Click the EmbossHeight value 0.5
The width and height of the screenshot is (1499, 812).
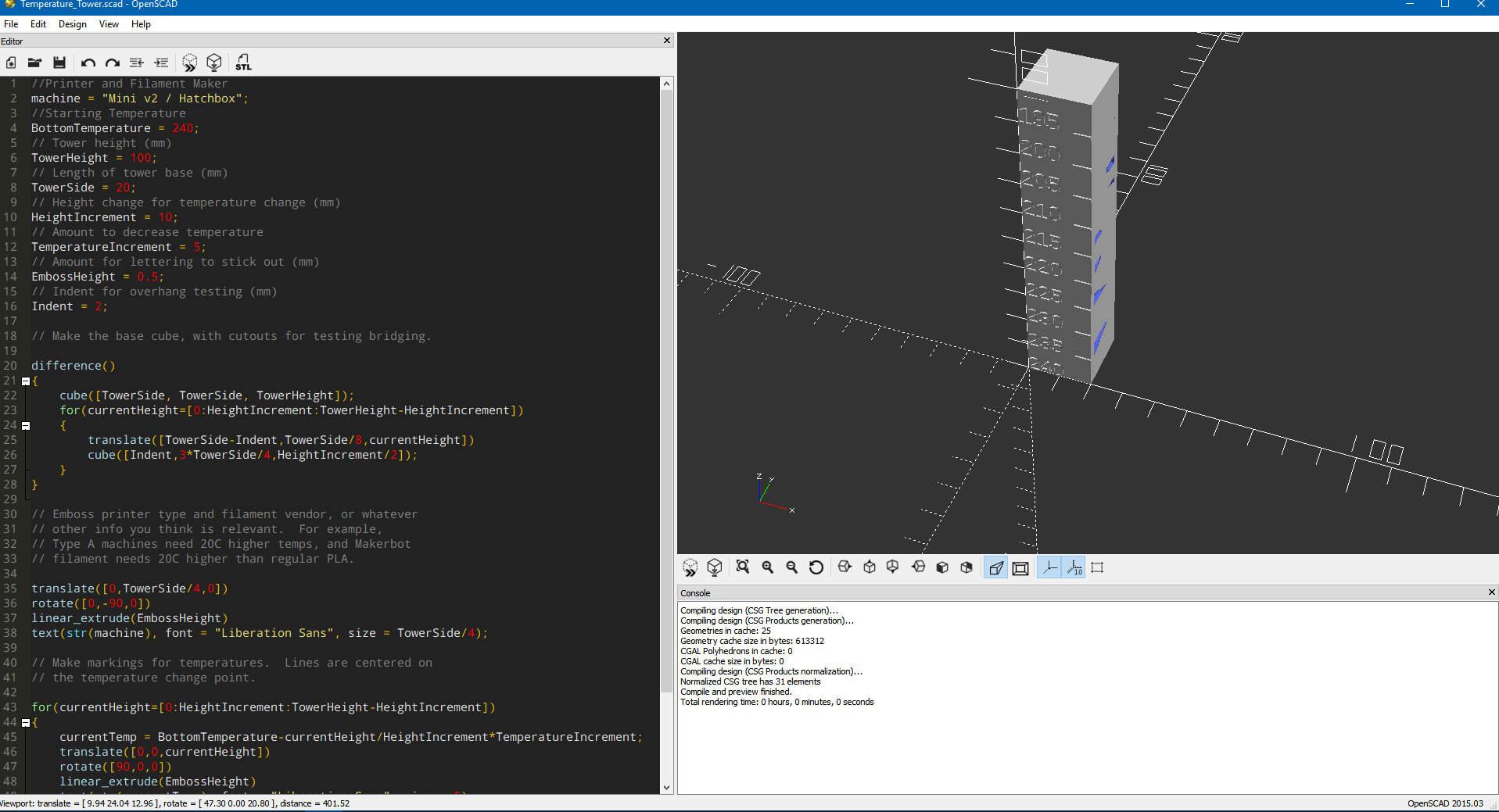[x=148, y=277]
